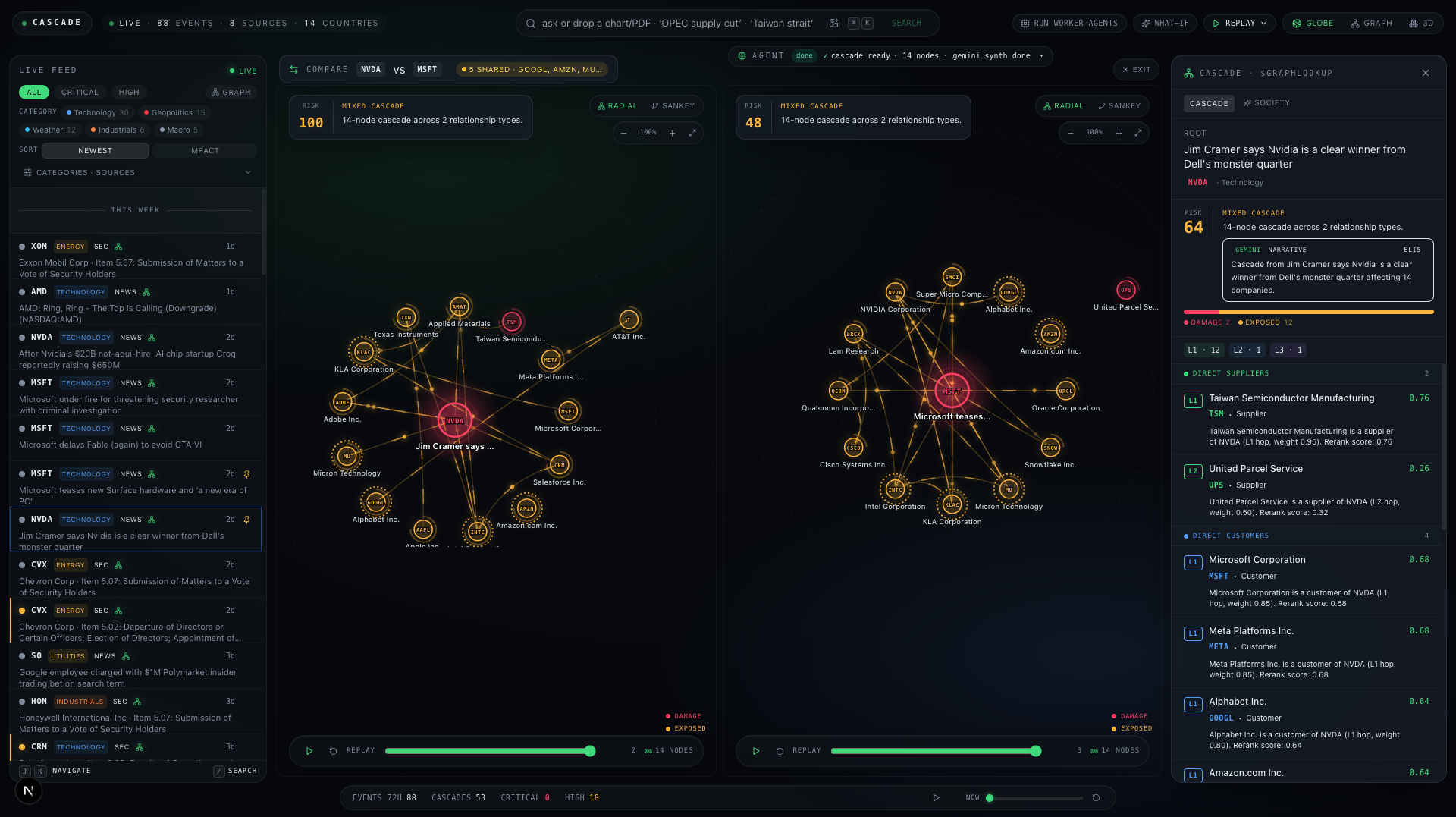Toggle the Macro category chip

178,130
